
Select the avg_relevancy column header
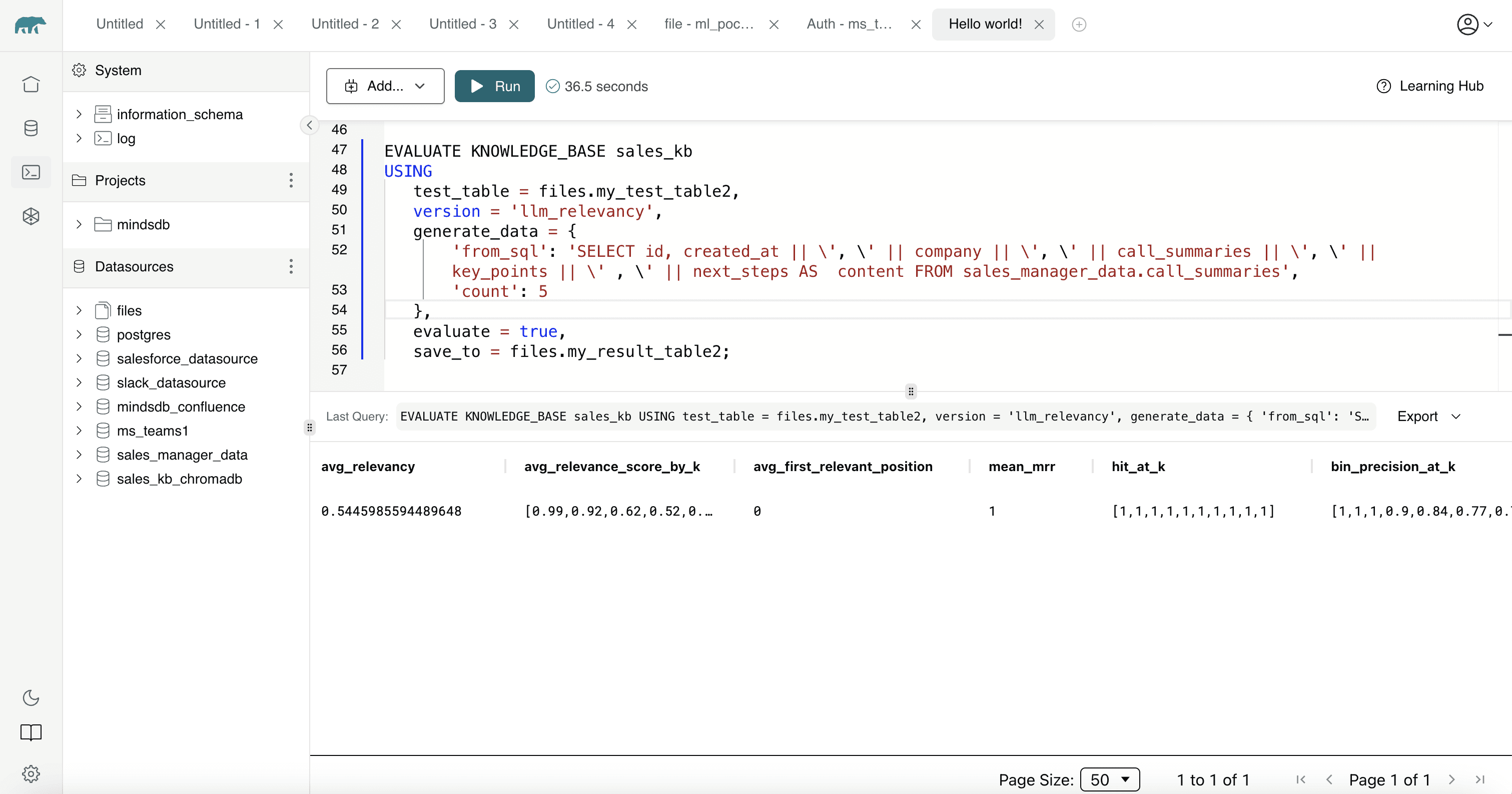pyautogui.click(x=368, y=466)
